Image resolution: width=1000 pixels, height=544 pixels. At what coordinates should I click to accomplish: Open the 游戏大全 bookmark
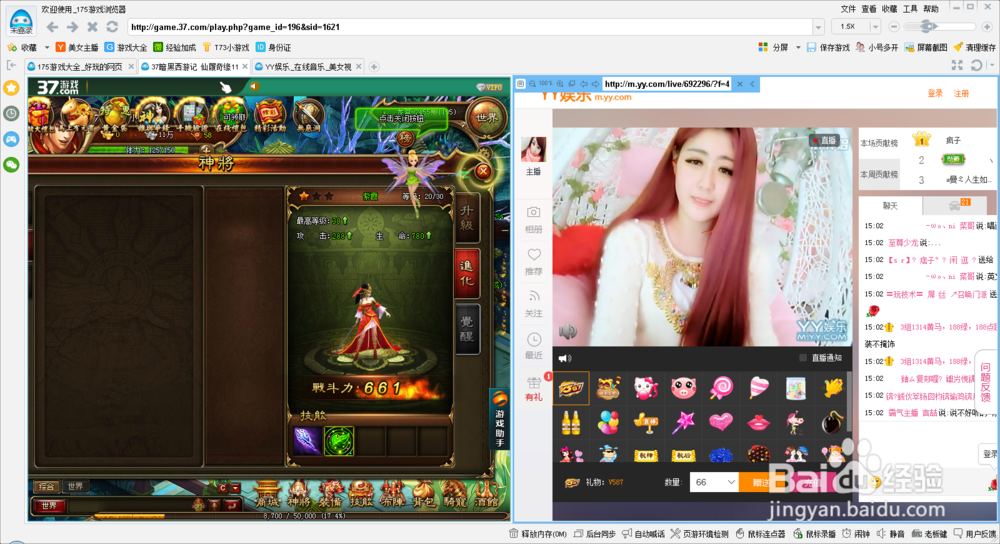[x=126, y=47]
